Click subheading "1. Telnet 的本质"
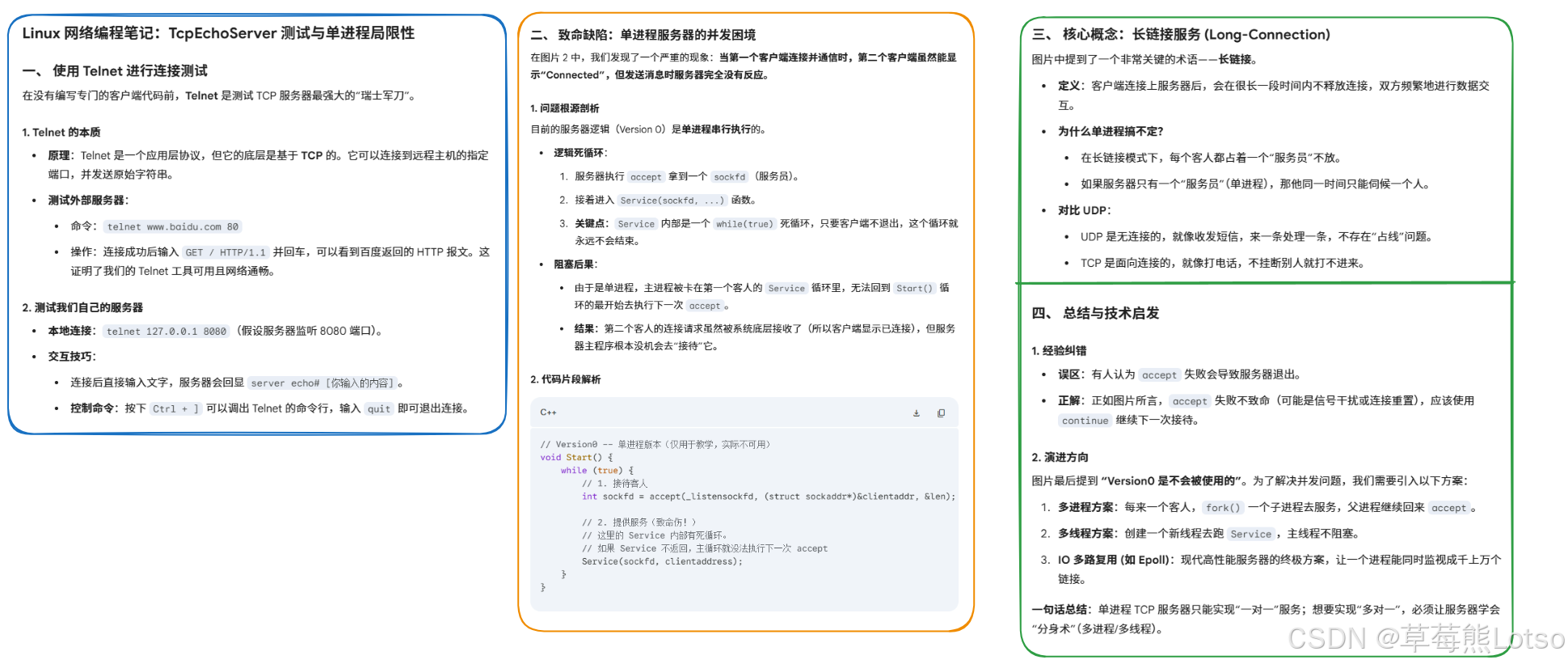1568x664 pixels. pyautogui.click(x=61, y=133)
